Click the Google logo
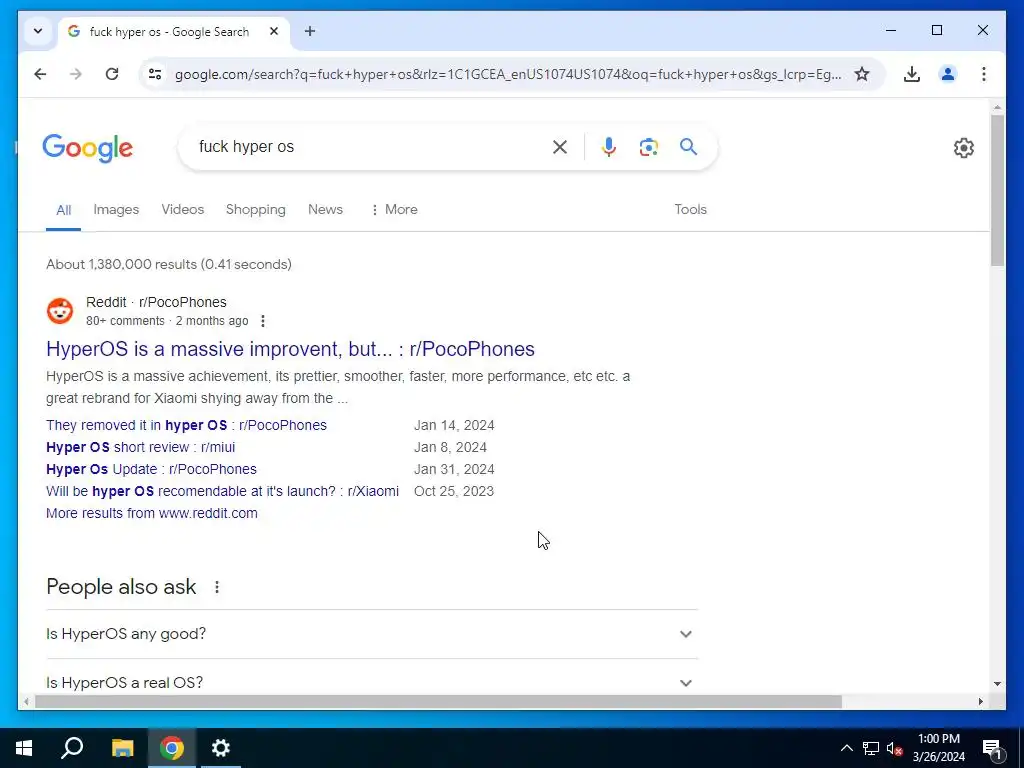Image resolution: width=1024 pixels, height=768 pixels. 88,149
